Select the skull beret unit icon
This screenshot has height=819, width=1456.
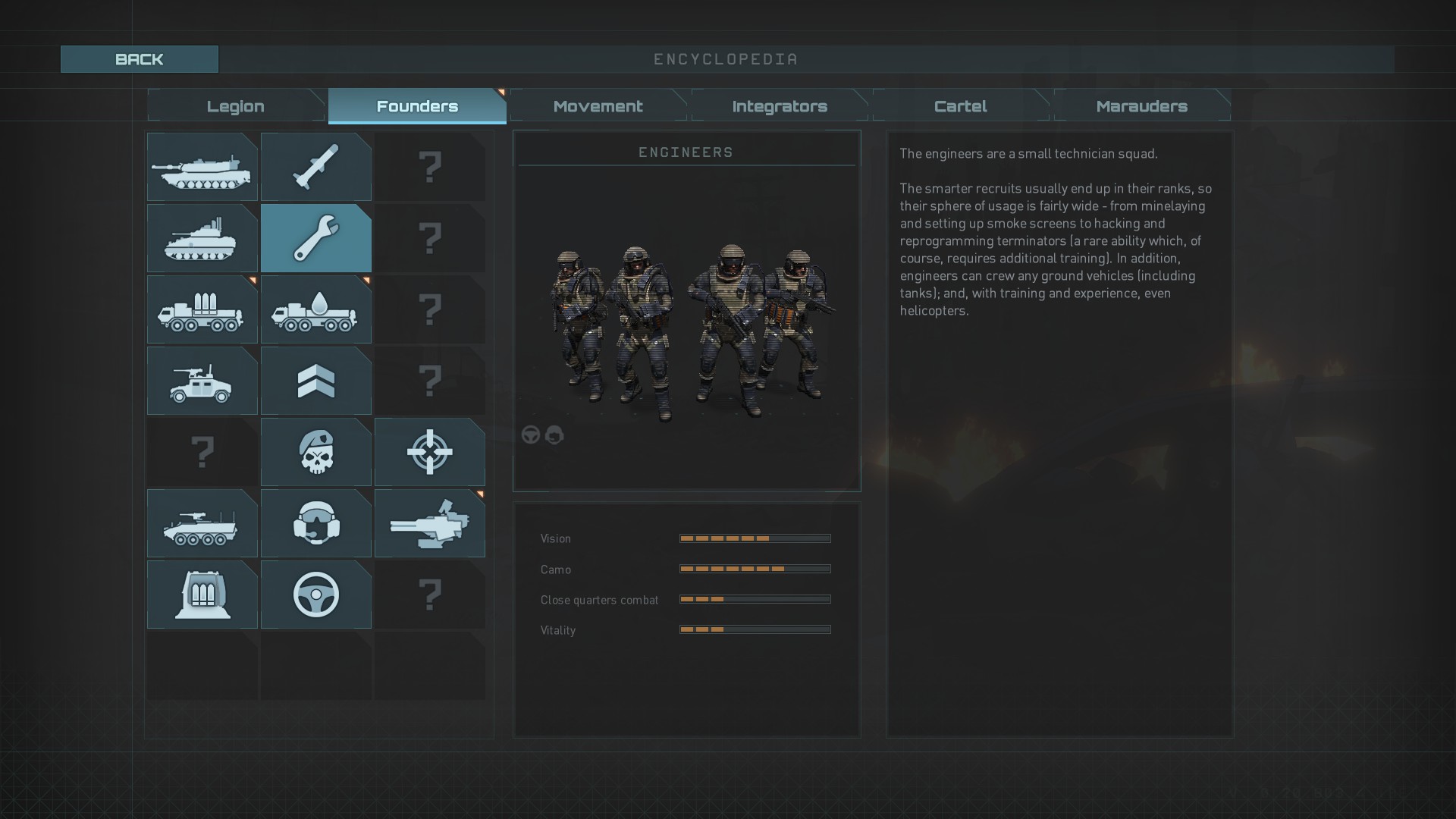coord(315,452)
